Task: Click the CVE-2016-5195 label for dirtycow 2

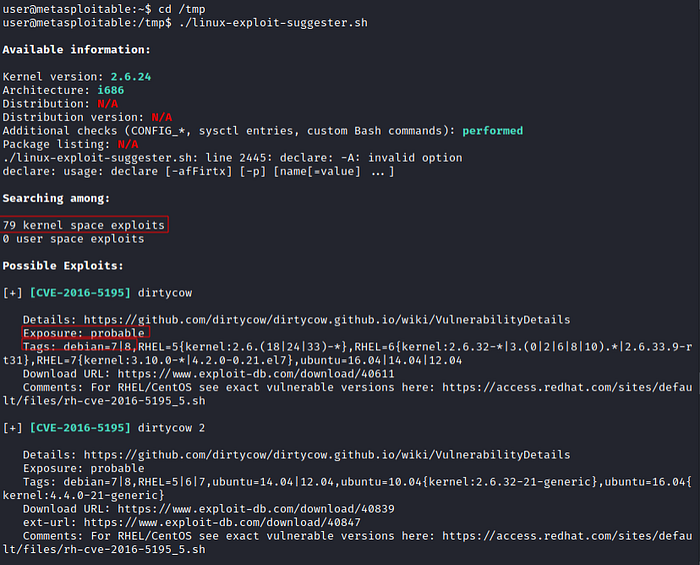Action: pyautogui.click(x=80, y=428)
